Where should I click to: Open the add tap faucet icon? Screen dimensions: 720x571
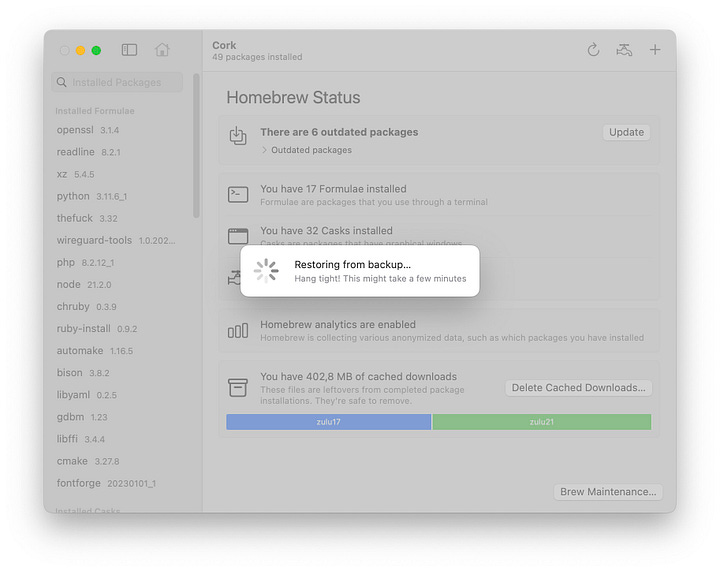[x=624, y=50]
